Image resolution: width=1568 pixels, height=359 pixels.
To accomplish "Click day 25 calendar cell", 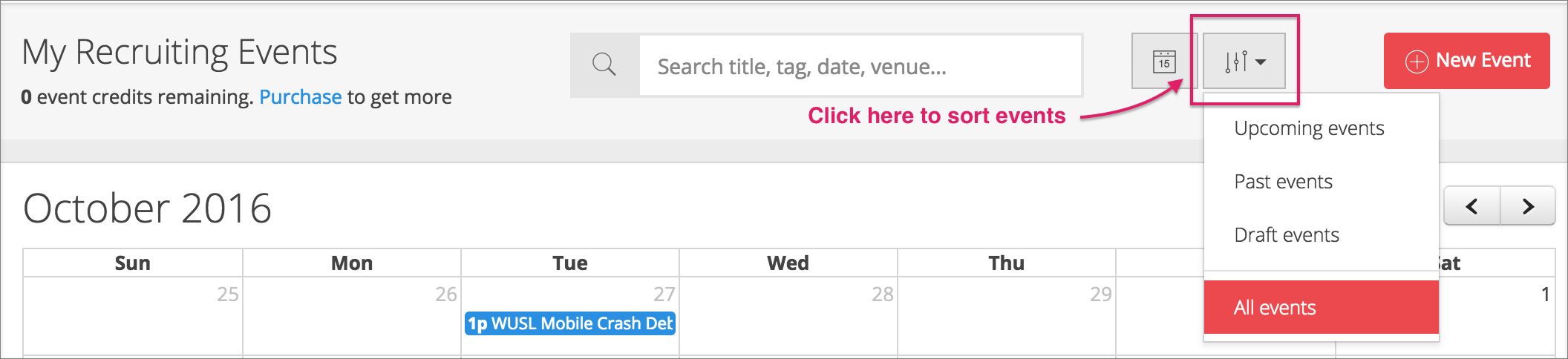I will pyautogui.click(x=134, y=315).
